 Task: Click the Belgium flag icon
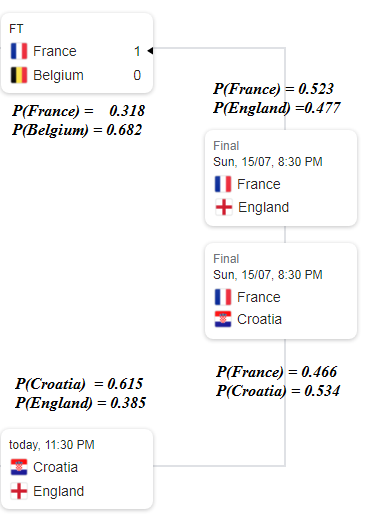point(19,75)
